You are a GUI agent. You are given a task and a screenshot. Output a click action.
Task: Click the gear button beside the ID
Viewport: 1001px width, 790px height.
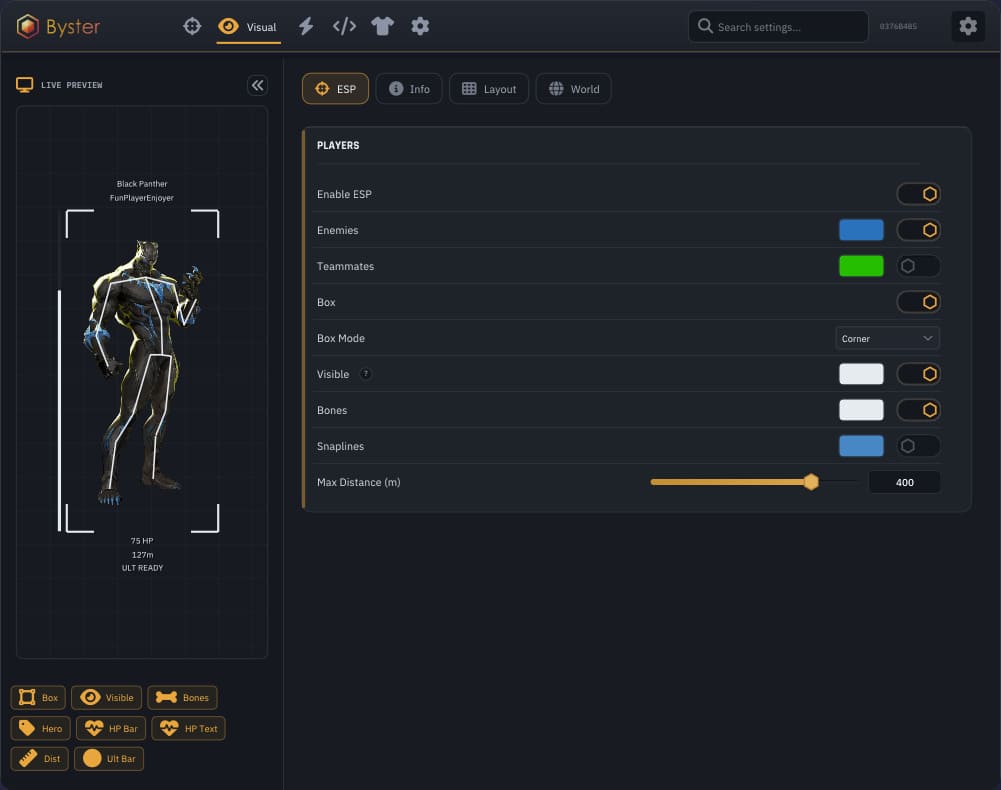point(968,26)
